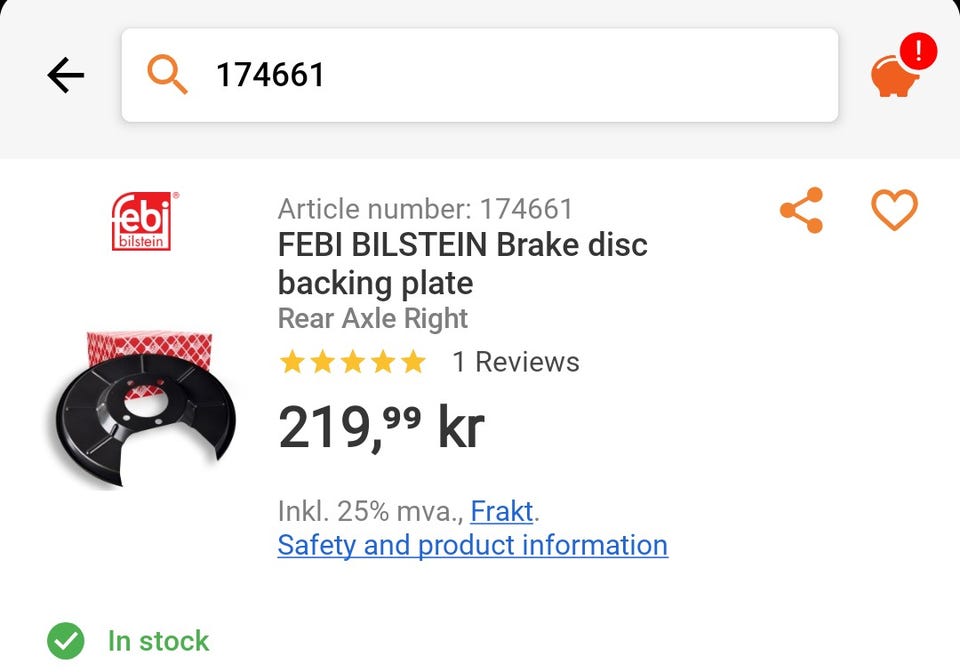The width and height of the screenshot is (960, 672).
Task: Click the green In stock checkmark icon
Action: click(x=66, y=641)
